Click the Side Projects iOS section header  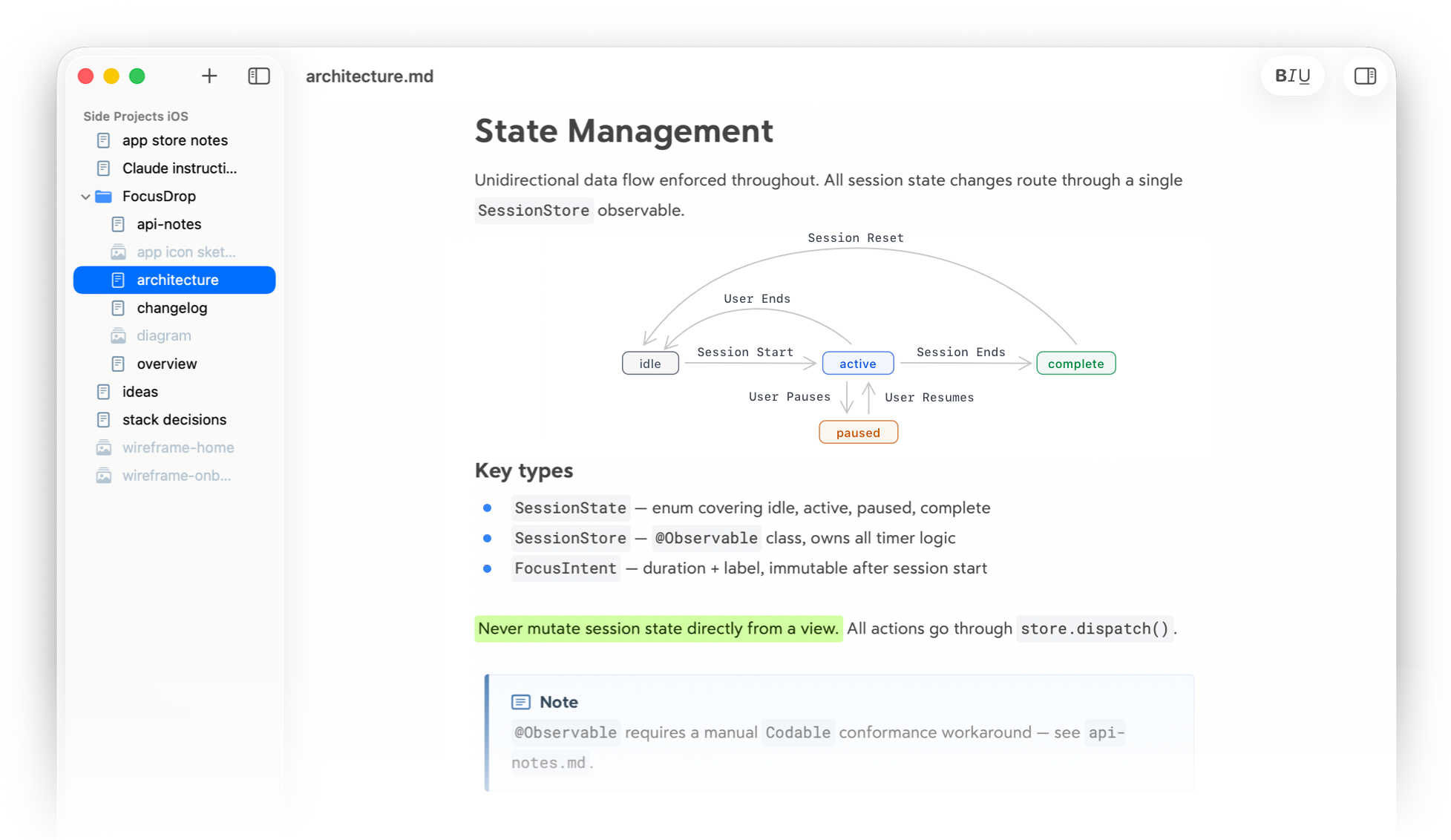click(x=136, y=116)
